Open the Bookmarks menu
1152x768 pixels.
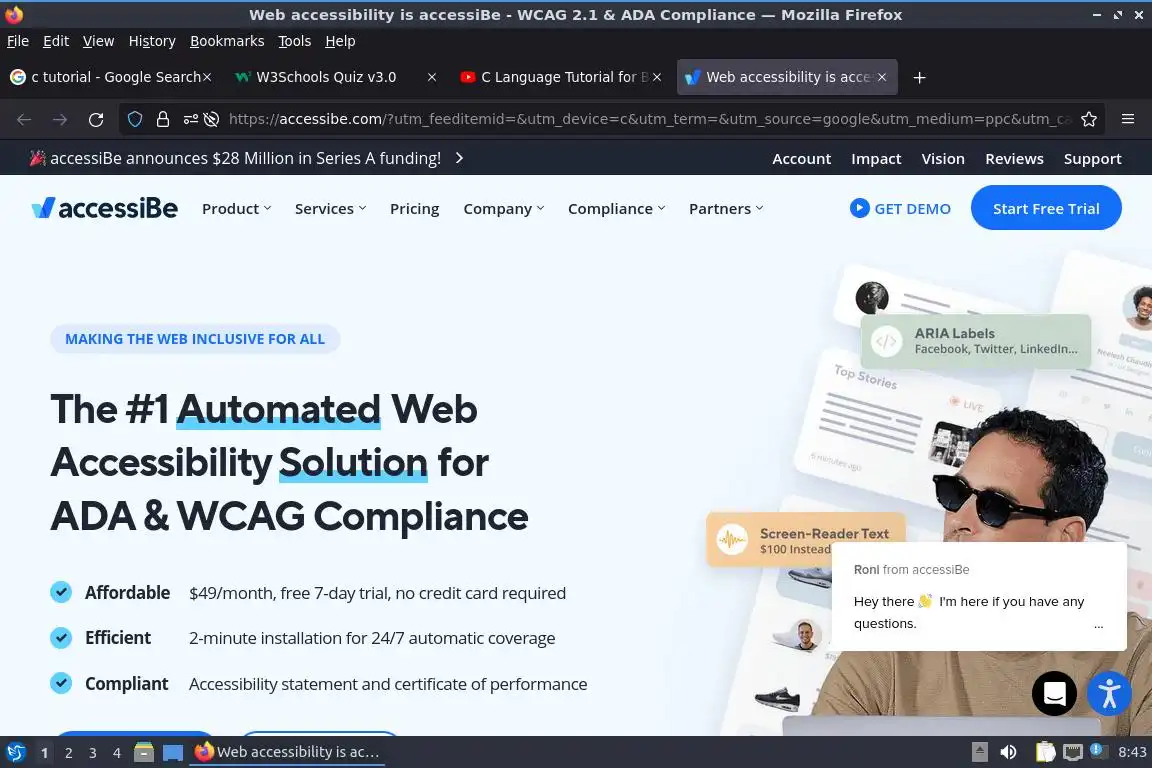pos(227,41)
